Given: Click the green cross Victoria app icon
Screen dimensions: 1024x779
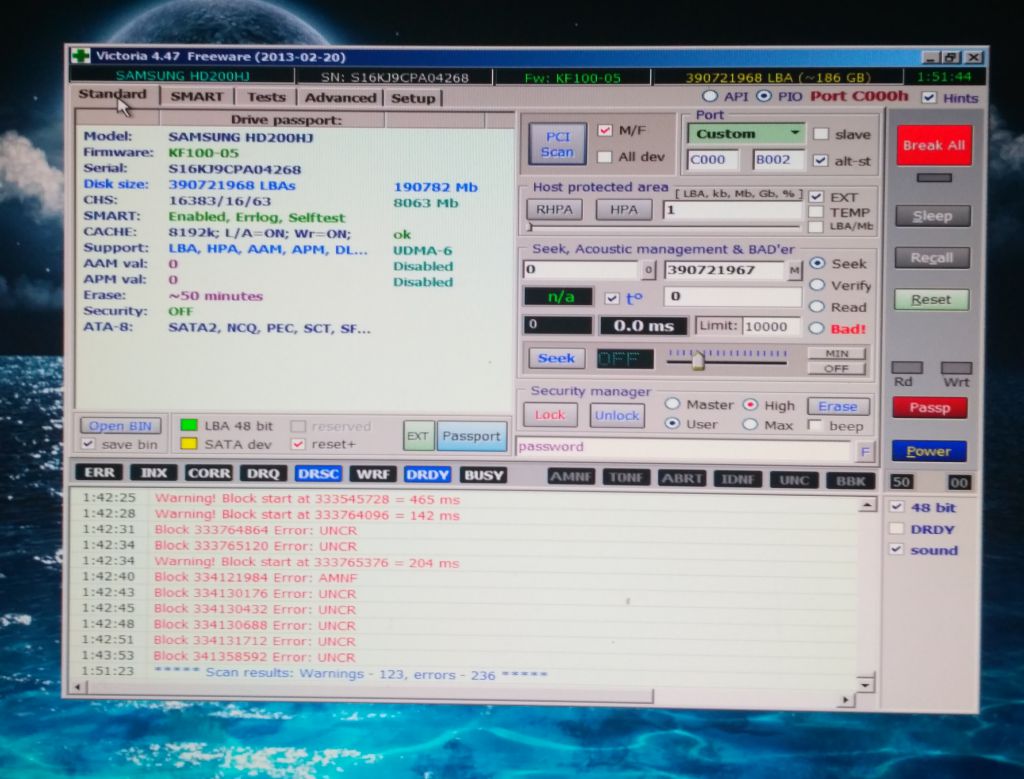Looking at the screenshot, I should pyautogui.click(x=80, y=56).
